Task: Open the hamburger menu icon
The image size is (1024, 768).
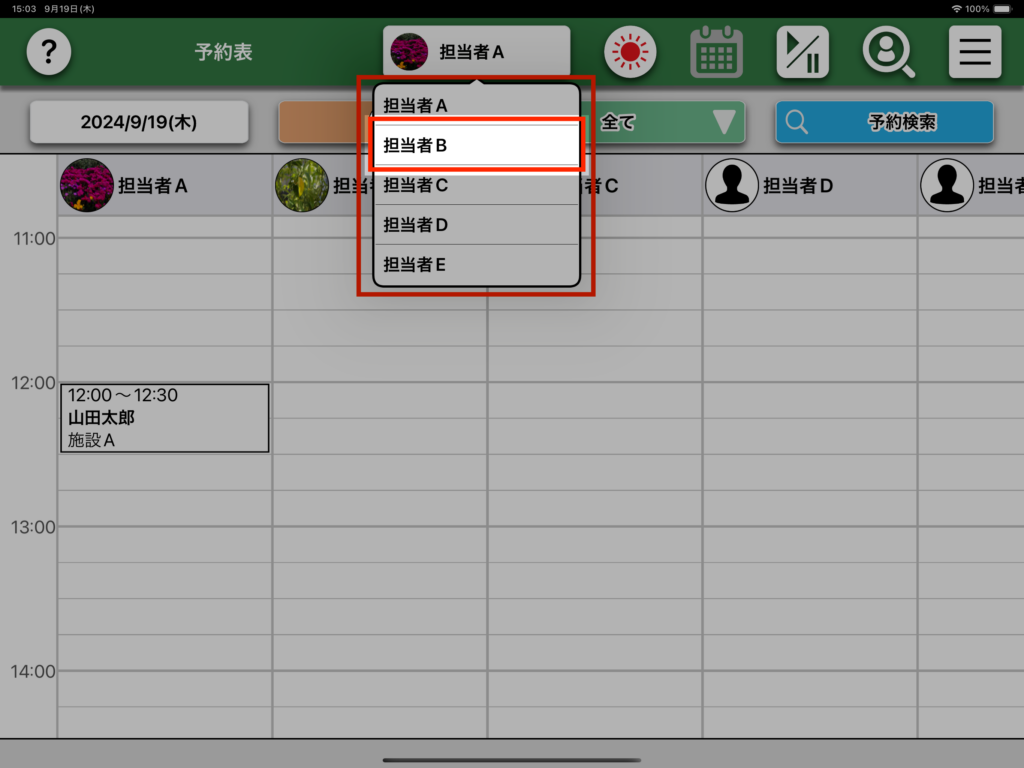Action: [974, 52]
